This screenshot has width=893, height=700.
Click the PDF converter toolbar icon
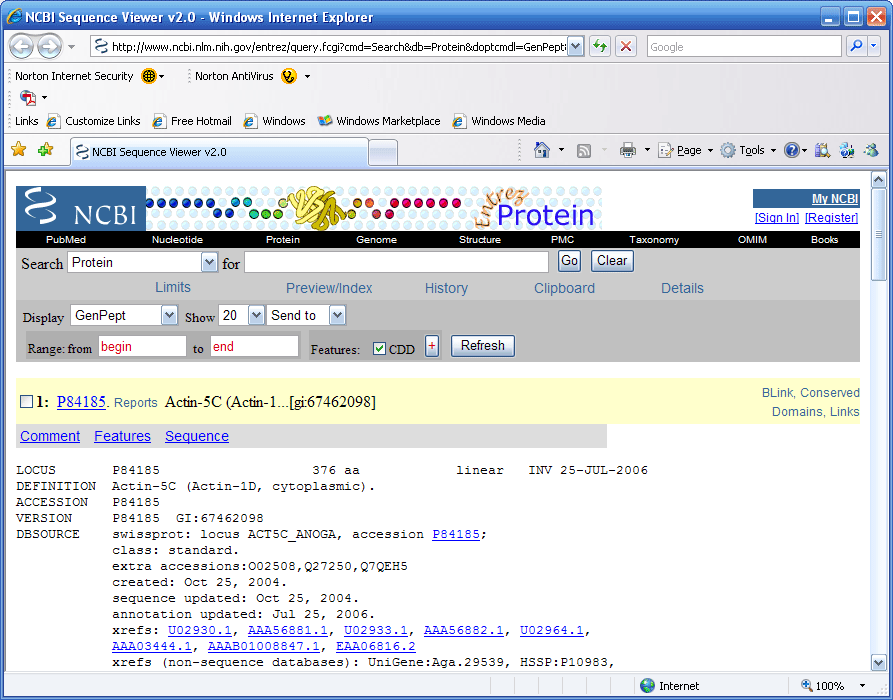(x=28, y=97)
